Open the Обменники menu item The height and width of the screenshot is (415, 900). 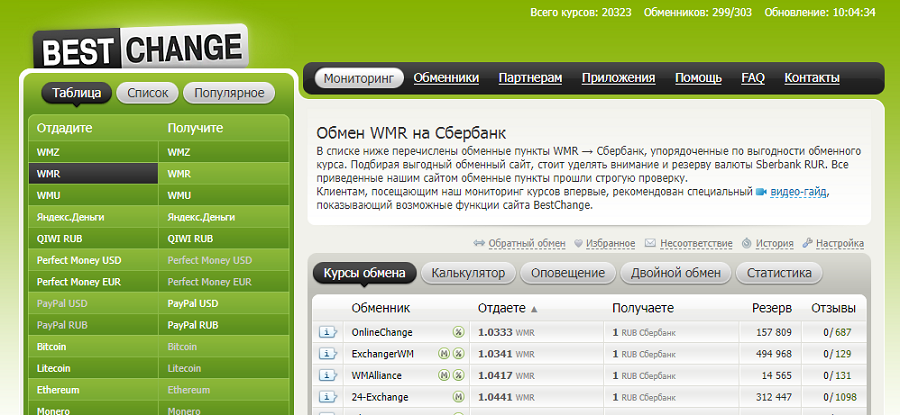pos(447,78)
